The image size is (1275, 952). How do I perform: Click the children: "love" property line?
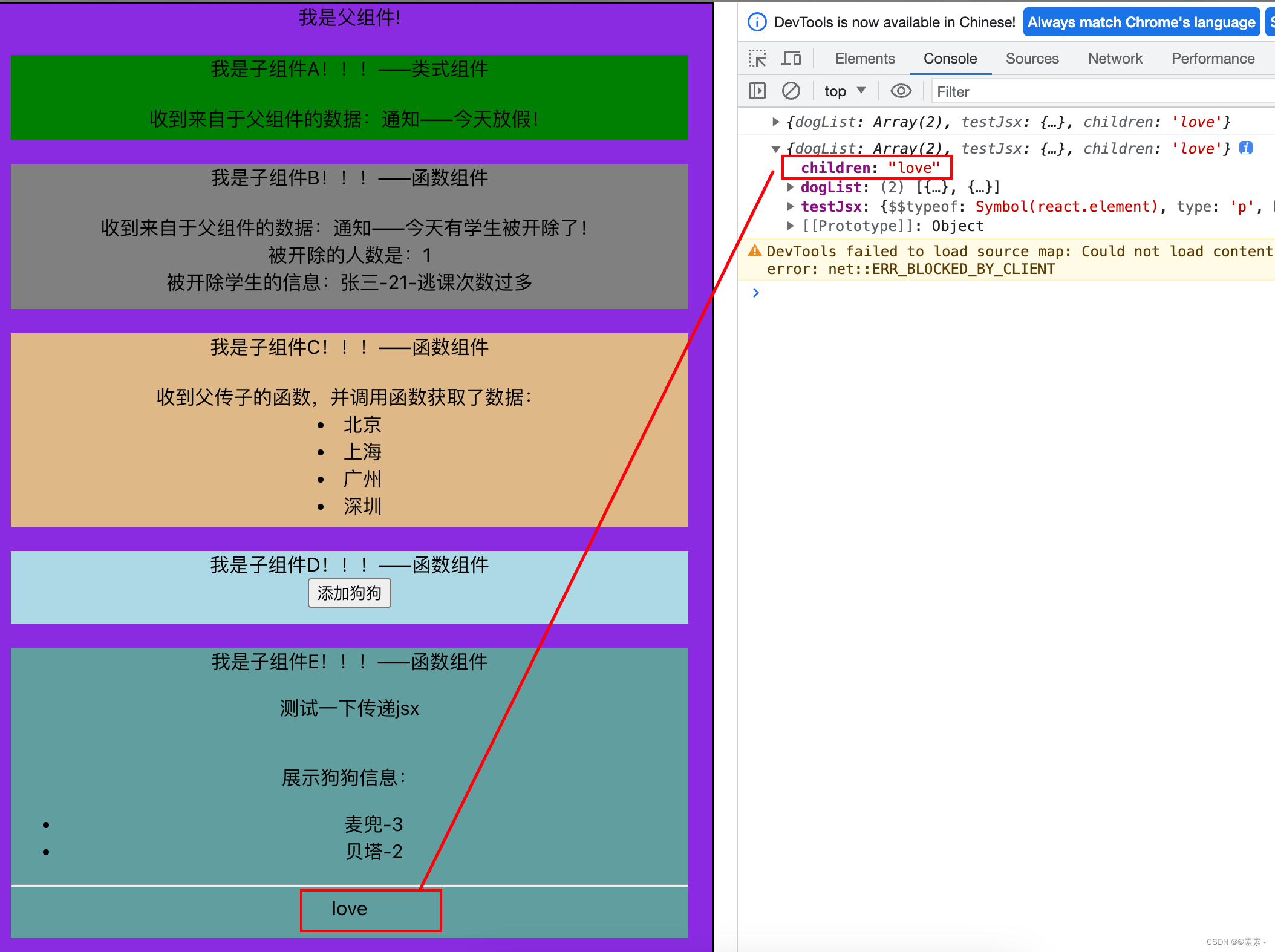click(870, 168)
